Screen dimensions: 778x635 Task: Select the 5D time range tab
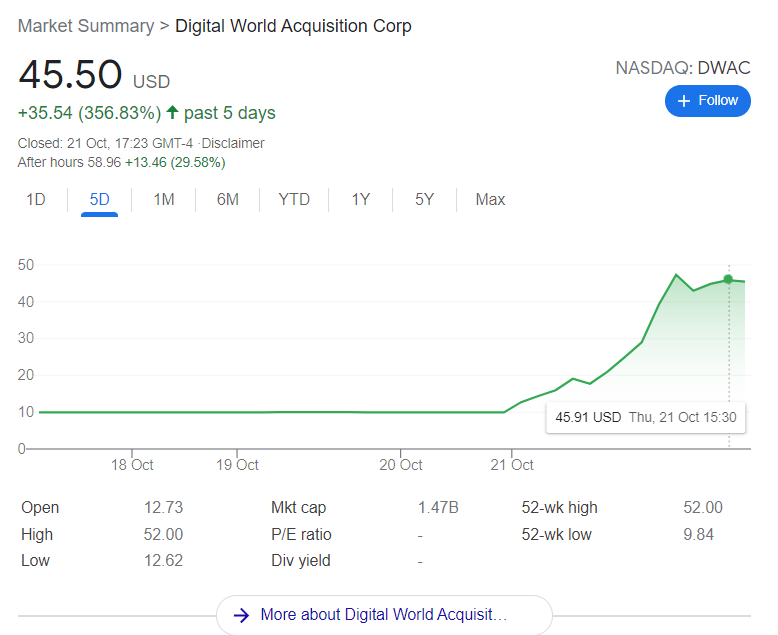tap(99, 199)
